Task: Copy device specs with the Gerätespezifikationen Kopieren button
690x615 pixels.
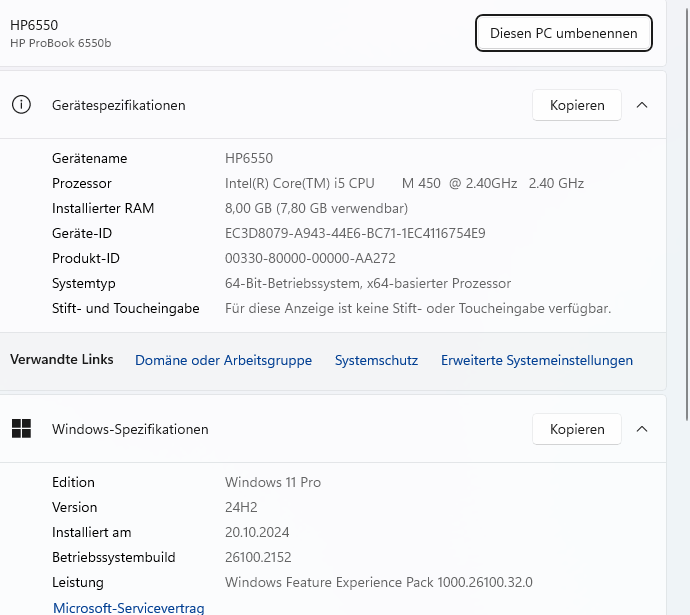Action: (577, 105)
